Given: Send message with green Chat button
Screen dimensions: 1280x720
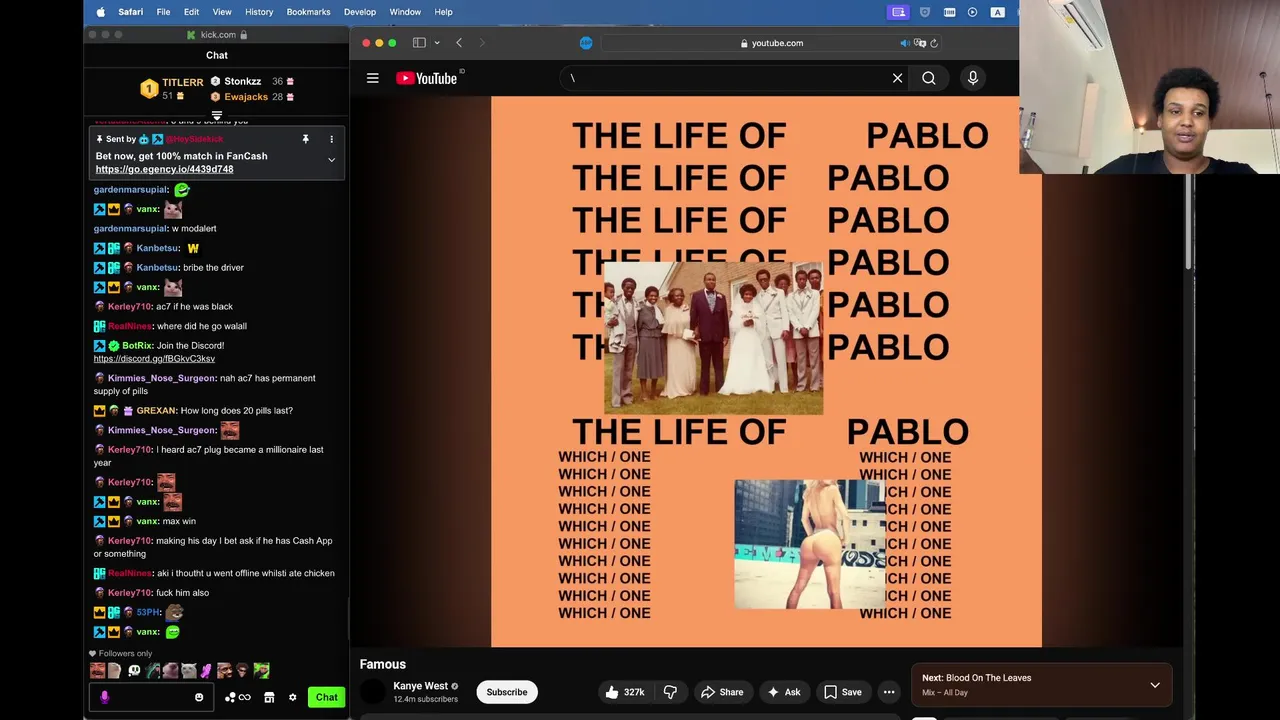Looking at the screenshot, I should pyautogui.click(x=327, y=697).
